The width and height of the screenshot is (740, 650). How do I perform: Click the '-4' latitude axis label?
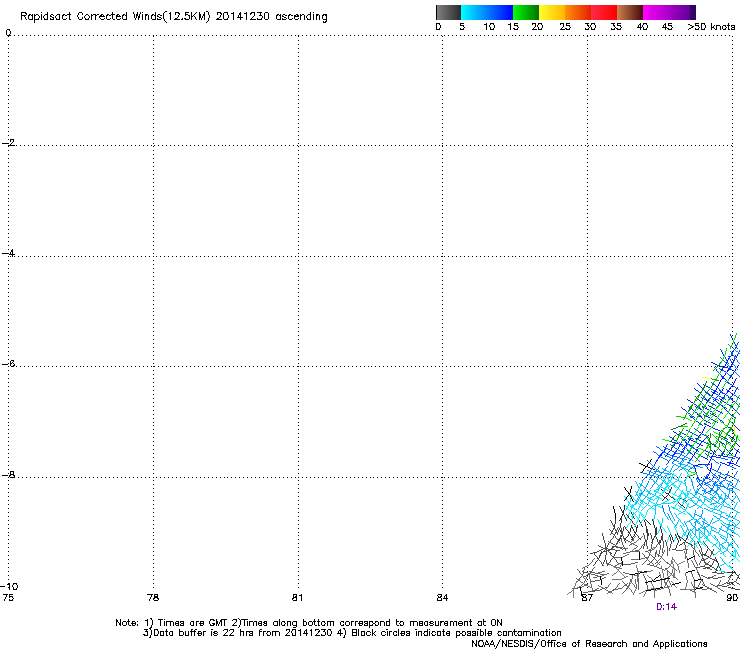tap(8, 253)
